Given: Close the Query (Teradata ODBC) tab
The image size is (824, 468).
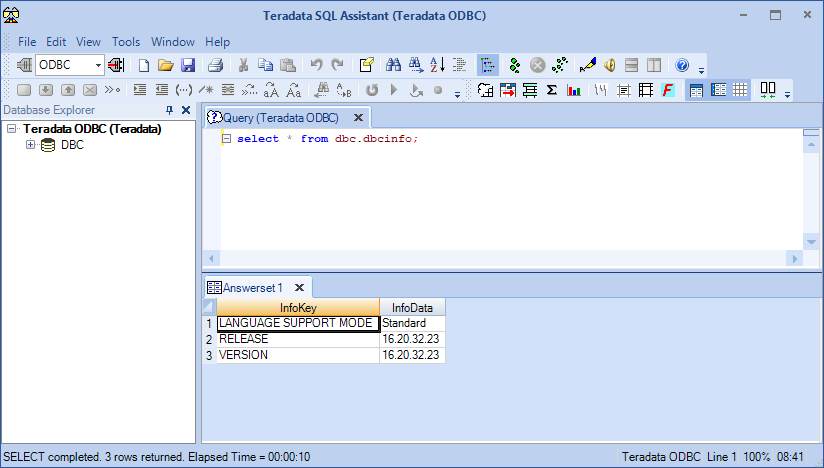Looking at the screenshot, I should [358, 118].
